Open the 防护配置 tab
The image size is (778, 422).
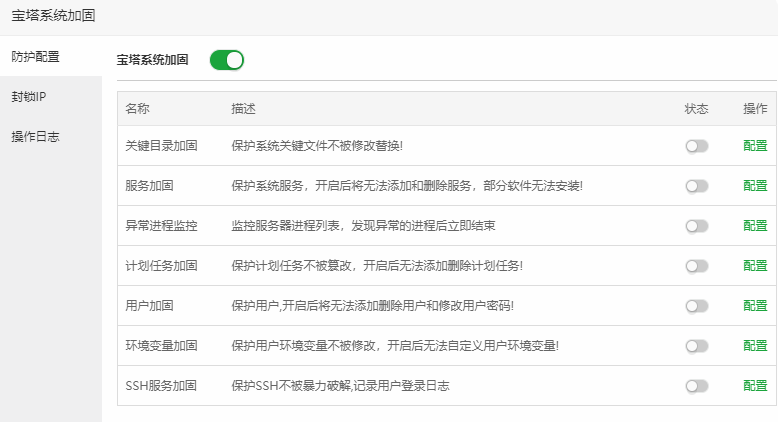click(51, 57)
